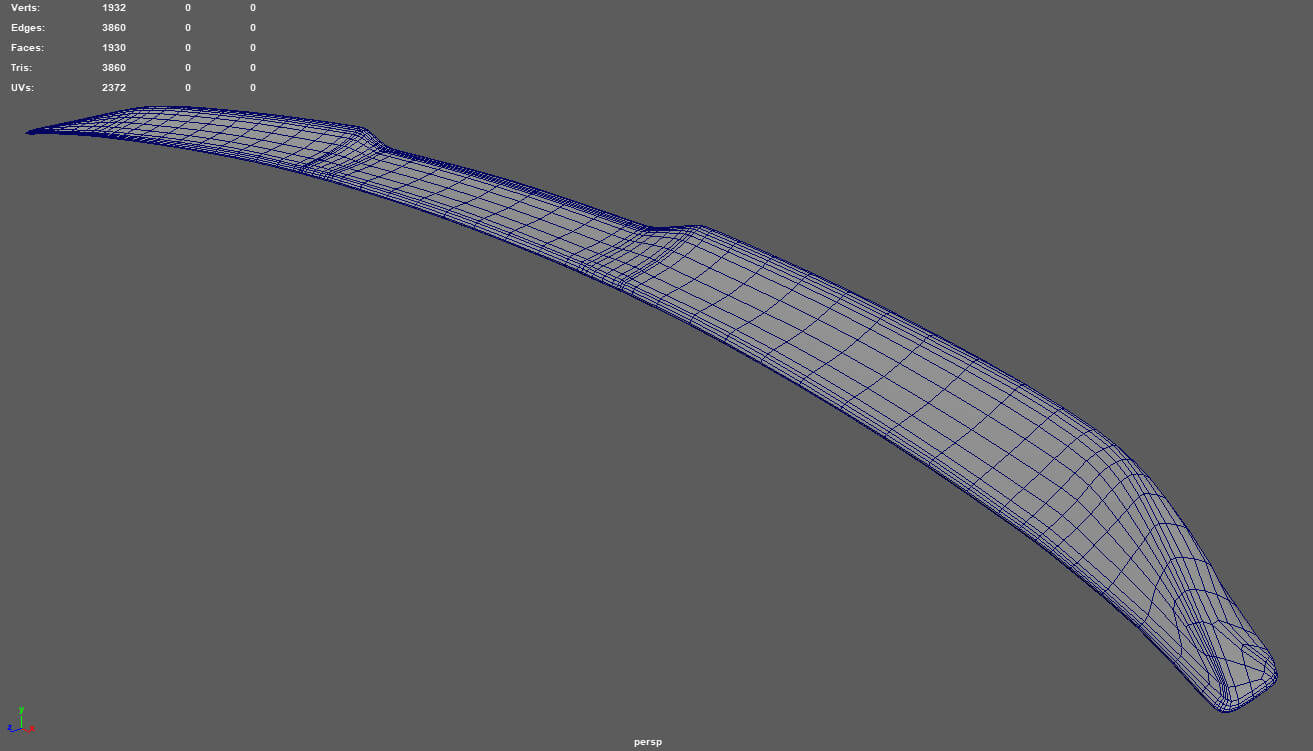This screenshot has width=1313, height=751.
Task: Click the 3860 edge count value
Action: [x=114, y=28]
